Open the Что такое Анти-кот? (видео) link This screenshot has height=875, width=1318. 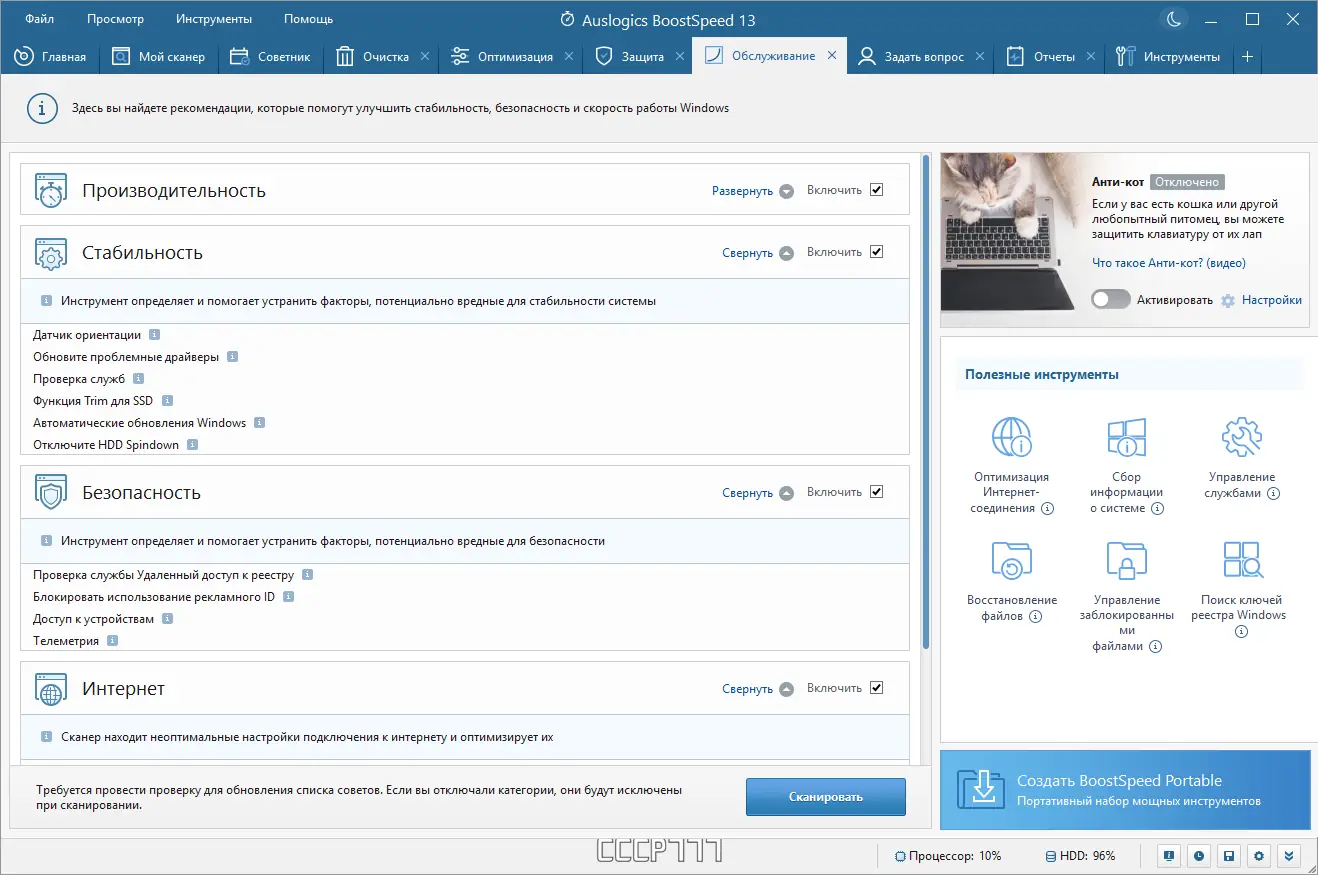click(1169, 263)
